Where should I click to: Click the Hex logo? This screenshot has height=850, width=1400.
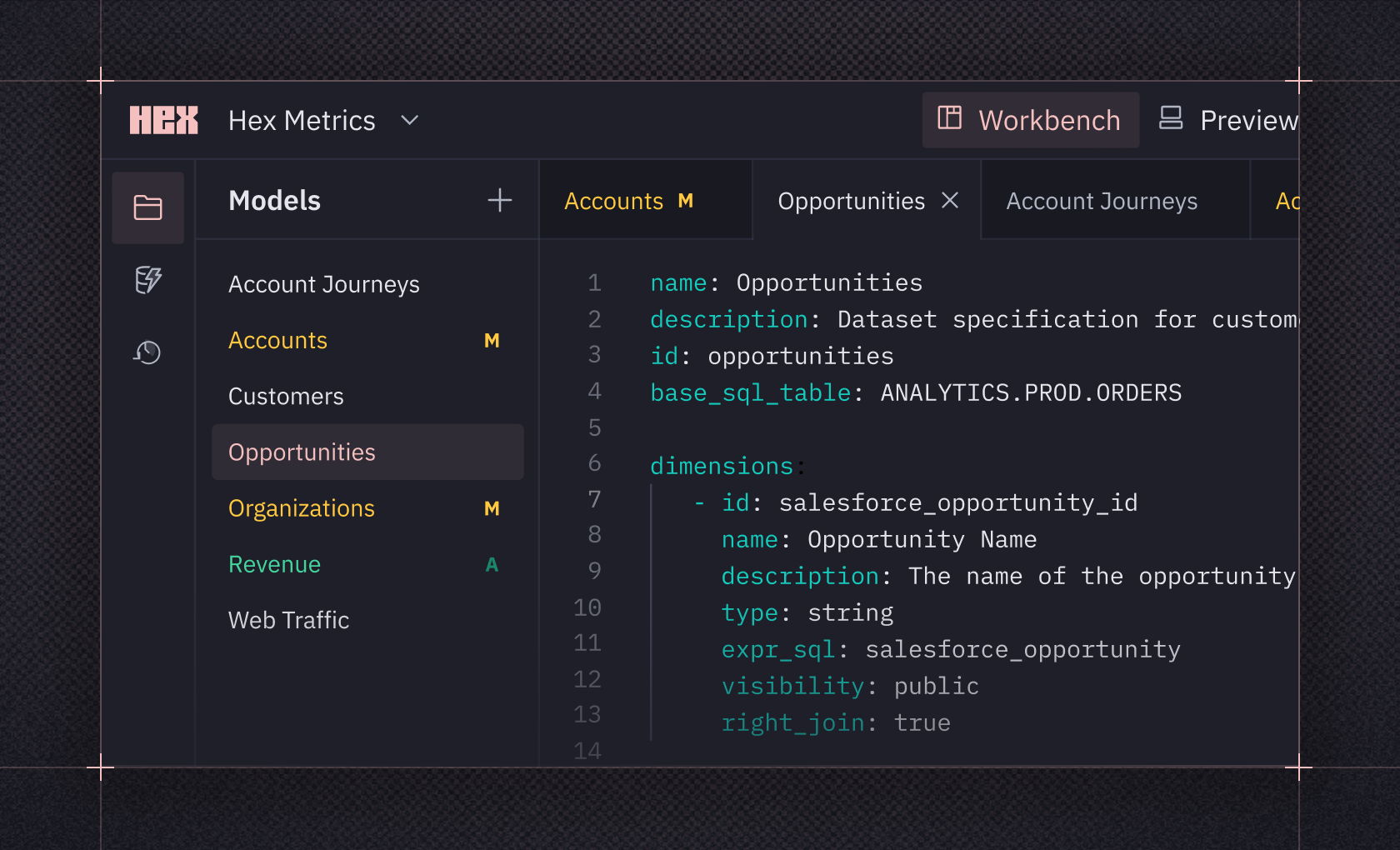[163, 119]
